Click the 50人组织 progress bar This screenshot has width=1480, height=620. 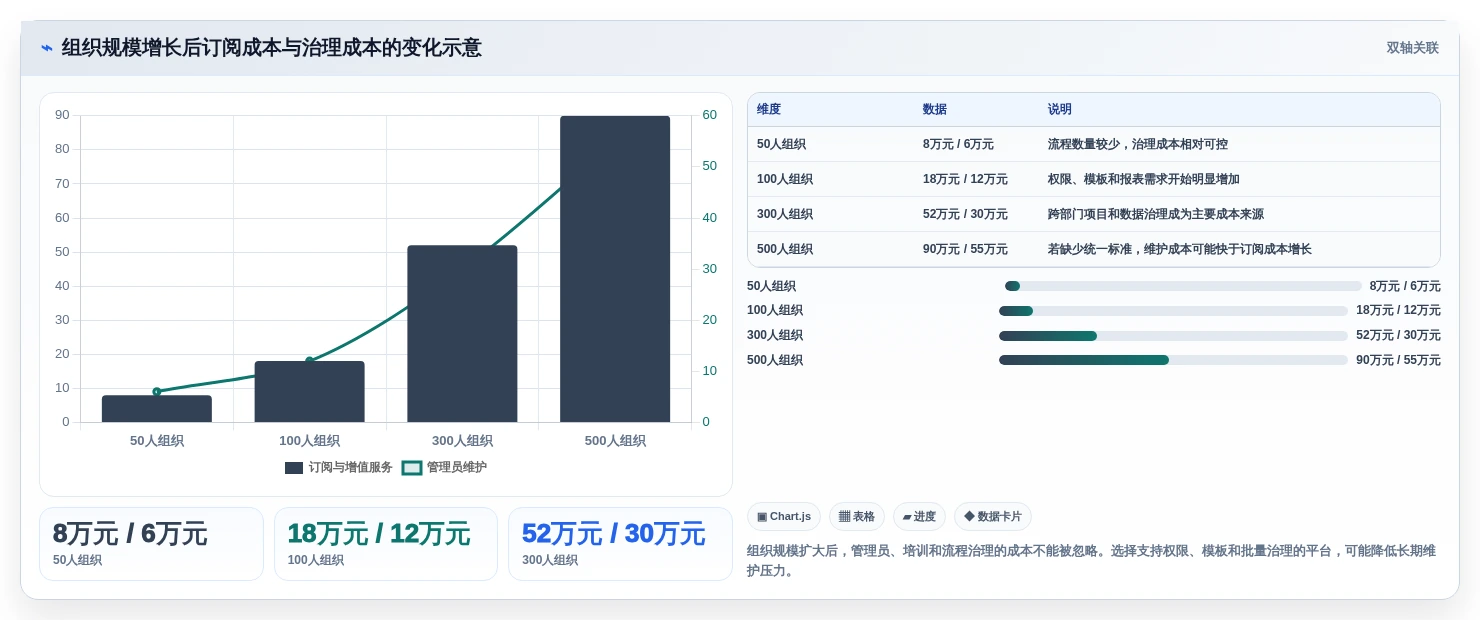coord(1183,286)
